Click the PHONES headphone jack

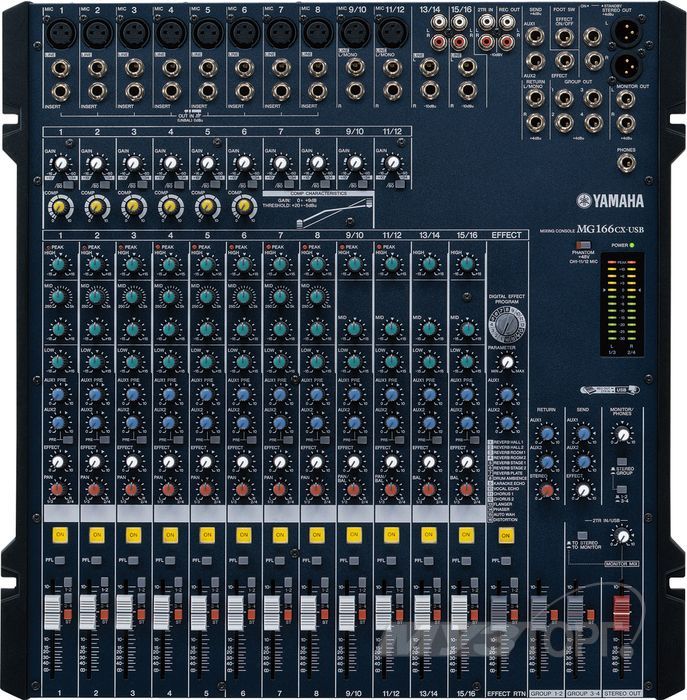click(626, 163)
